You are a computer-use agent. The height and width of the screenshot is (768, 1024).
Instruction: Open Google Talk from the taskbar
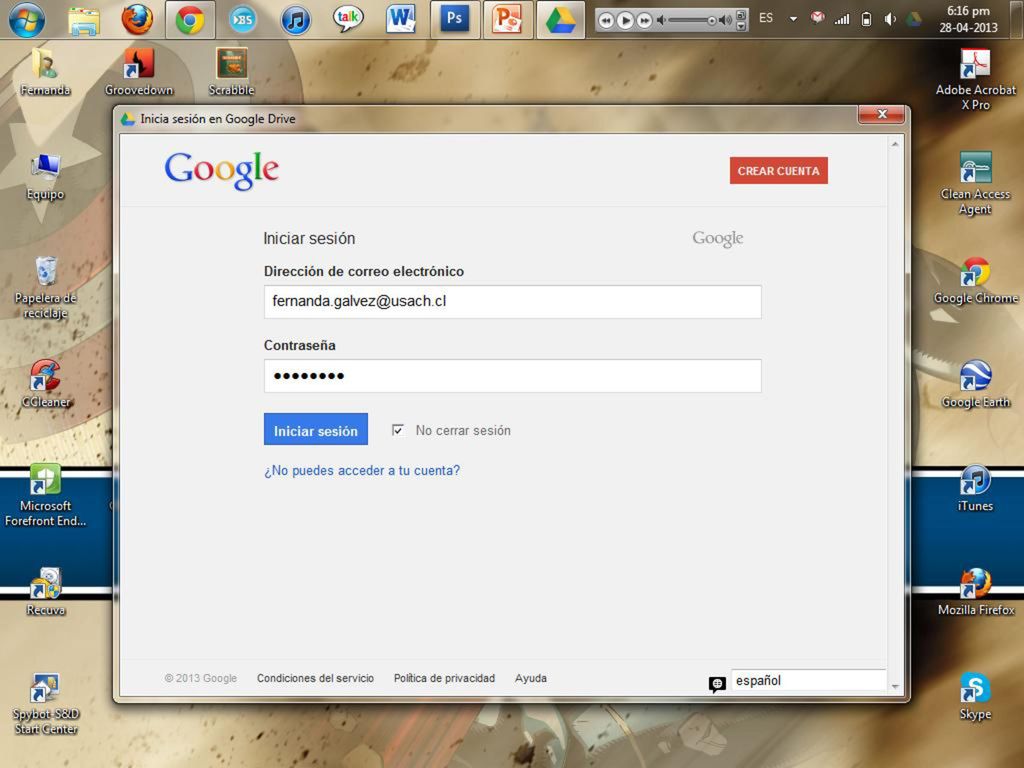tap(348, 18)
